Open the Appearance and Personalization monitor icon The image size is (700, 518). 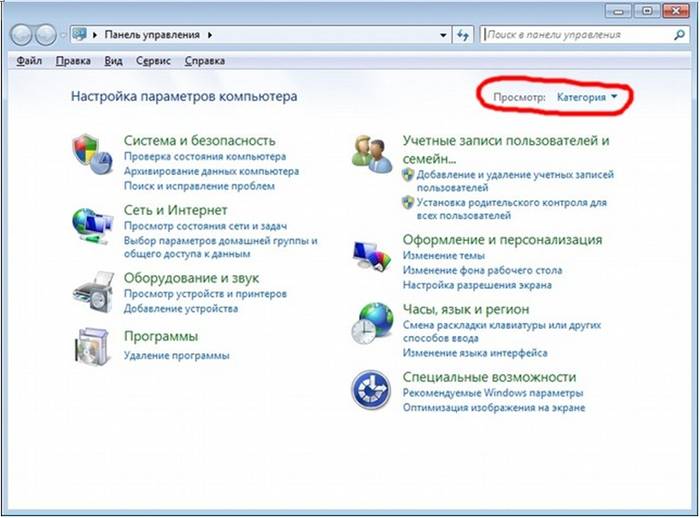[372, 256]
